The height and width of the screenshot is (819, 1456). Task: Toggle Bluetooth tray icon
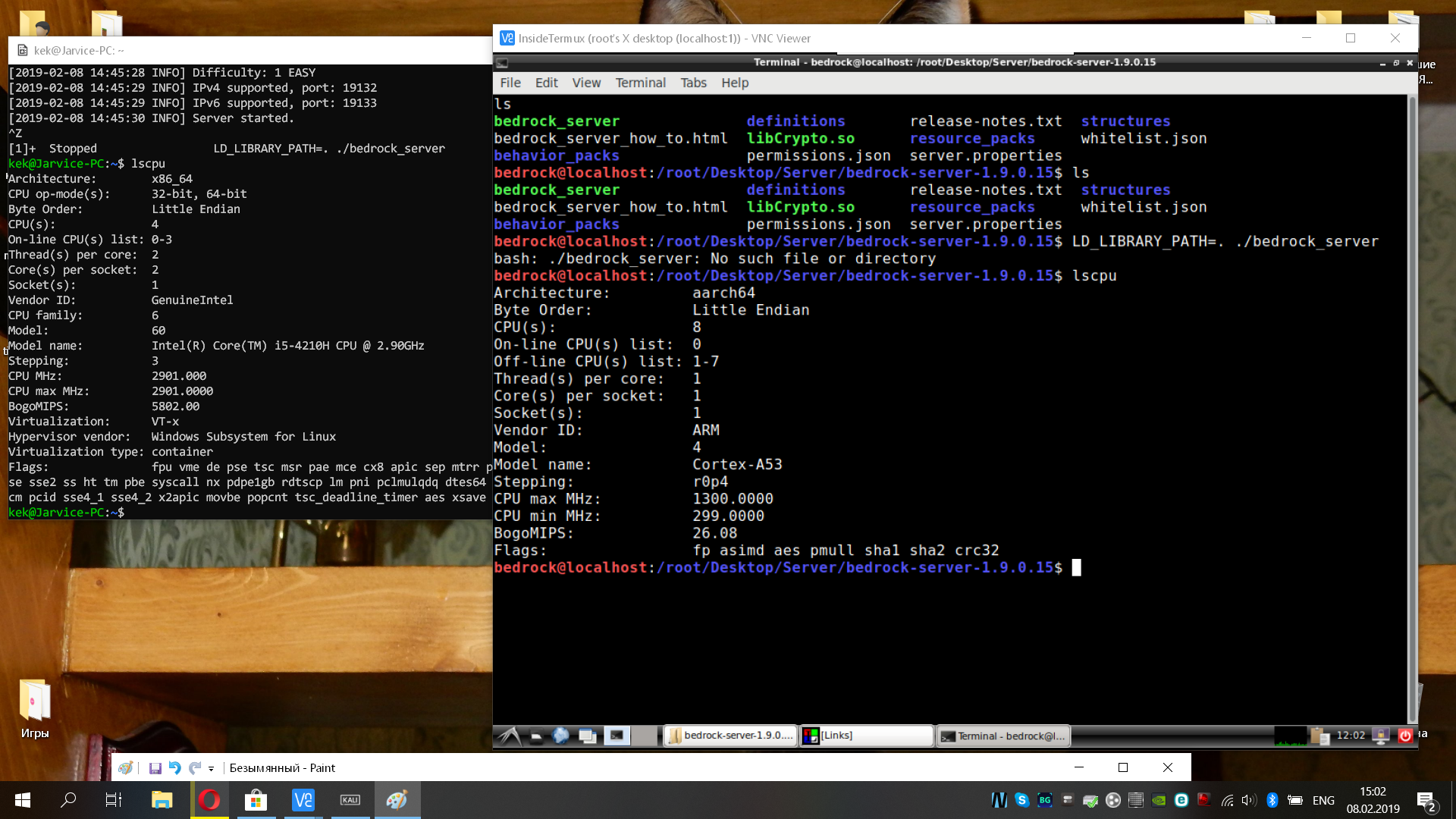tap(1272, 800)
